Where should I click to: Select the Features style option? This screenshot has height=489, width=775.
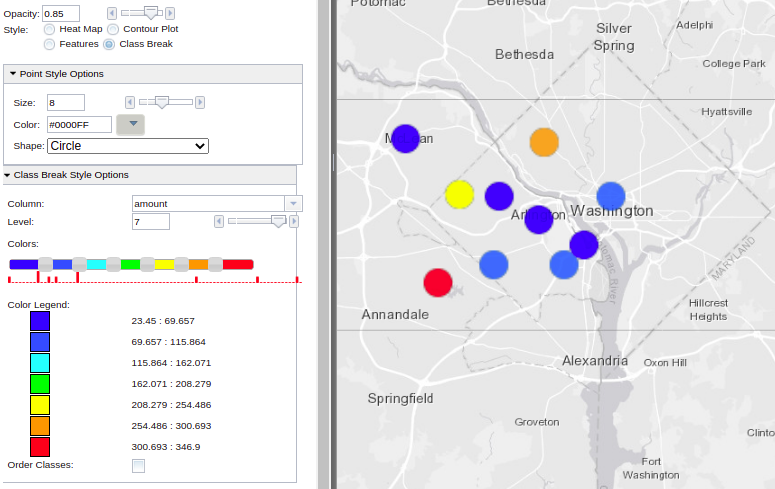click(x=50, y=44)
